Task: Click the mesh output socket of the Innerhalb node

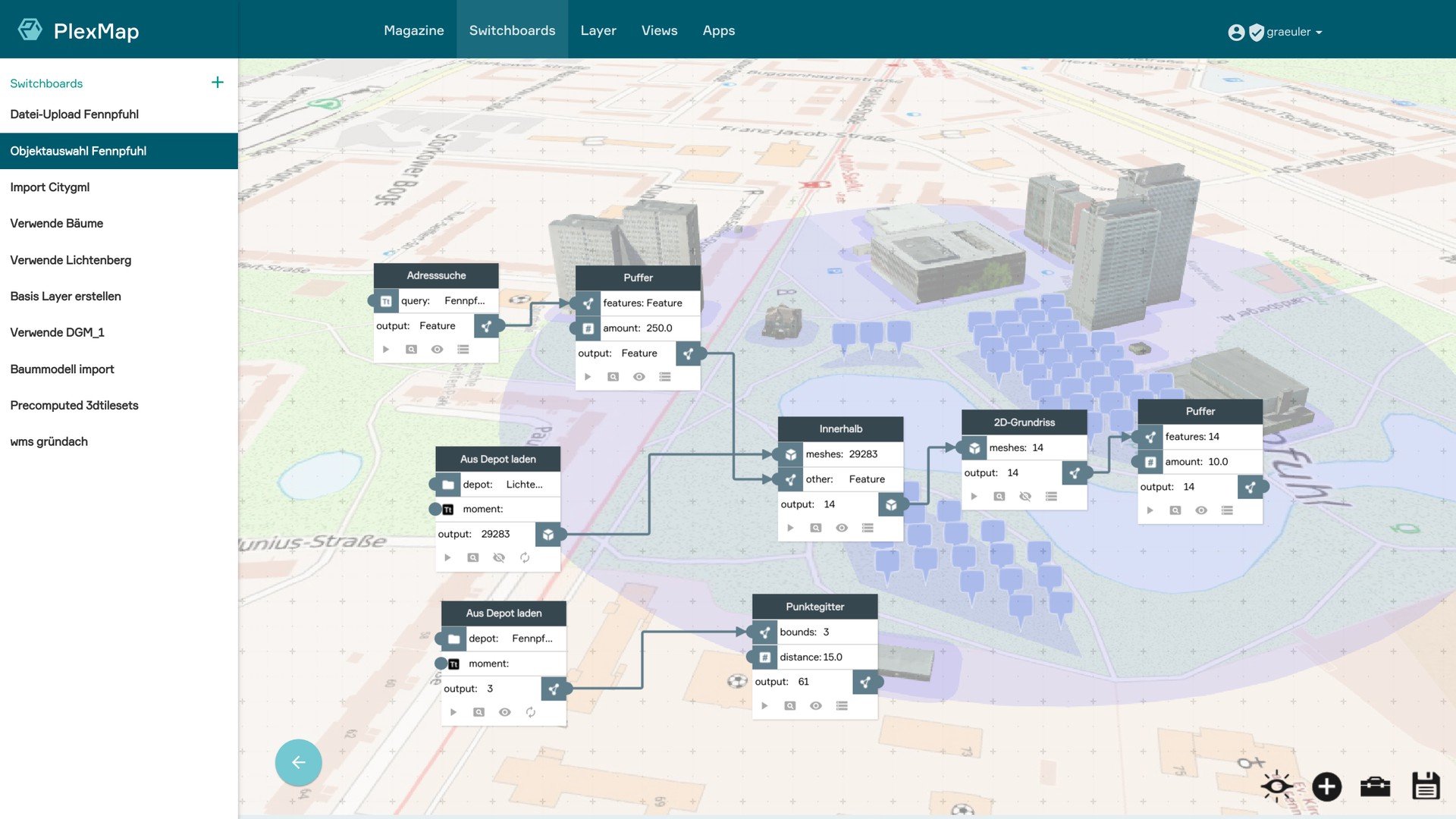Action: 892,505
